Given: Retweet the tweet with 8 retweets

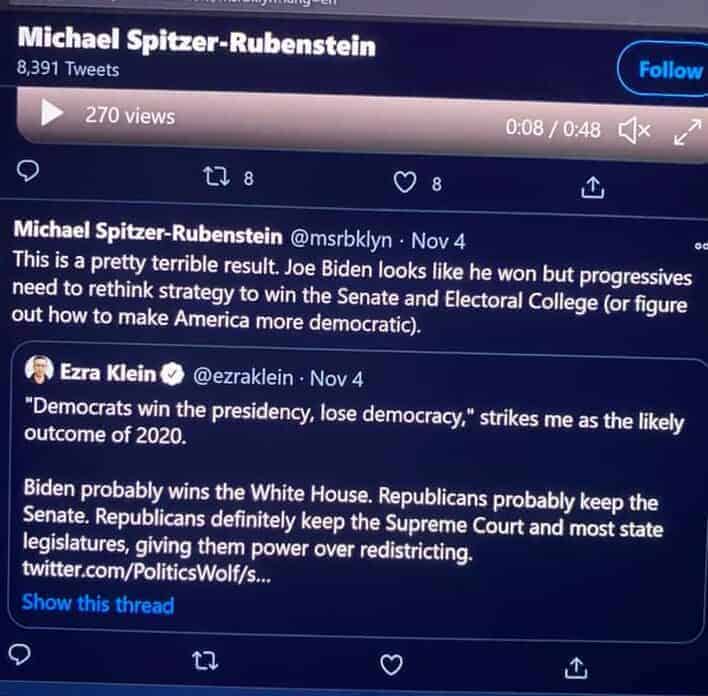Looking at the screenshot, I should [216, 179].
